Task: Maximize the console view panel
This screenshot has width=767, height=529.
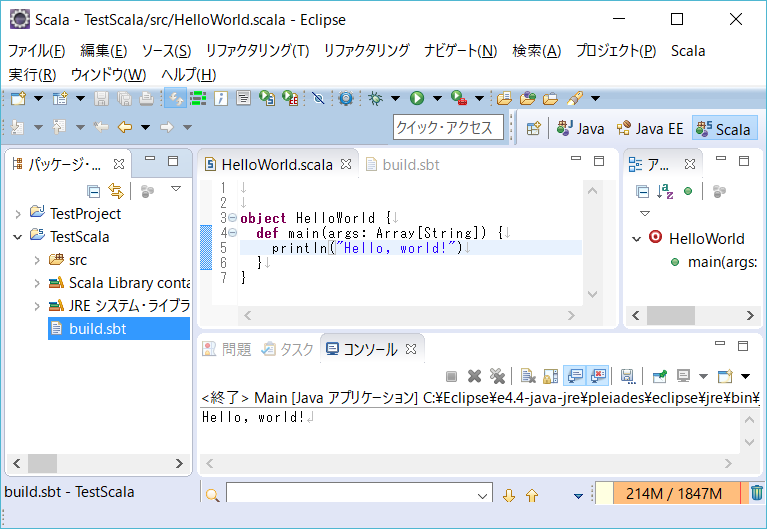Action: pos(743,346)
